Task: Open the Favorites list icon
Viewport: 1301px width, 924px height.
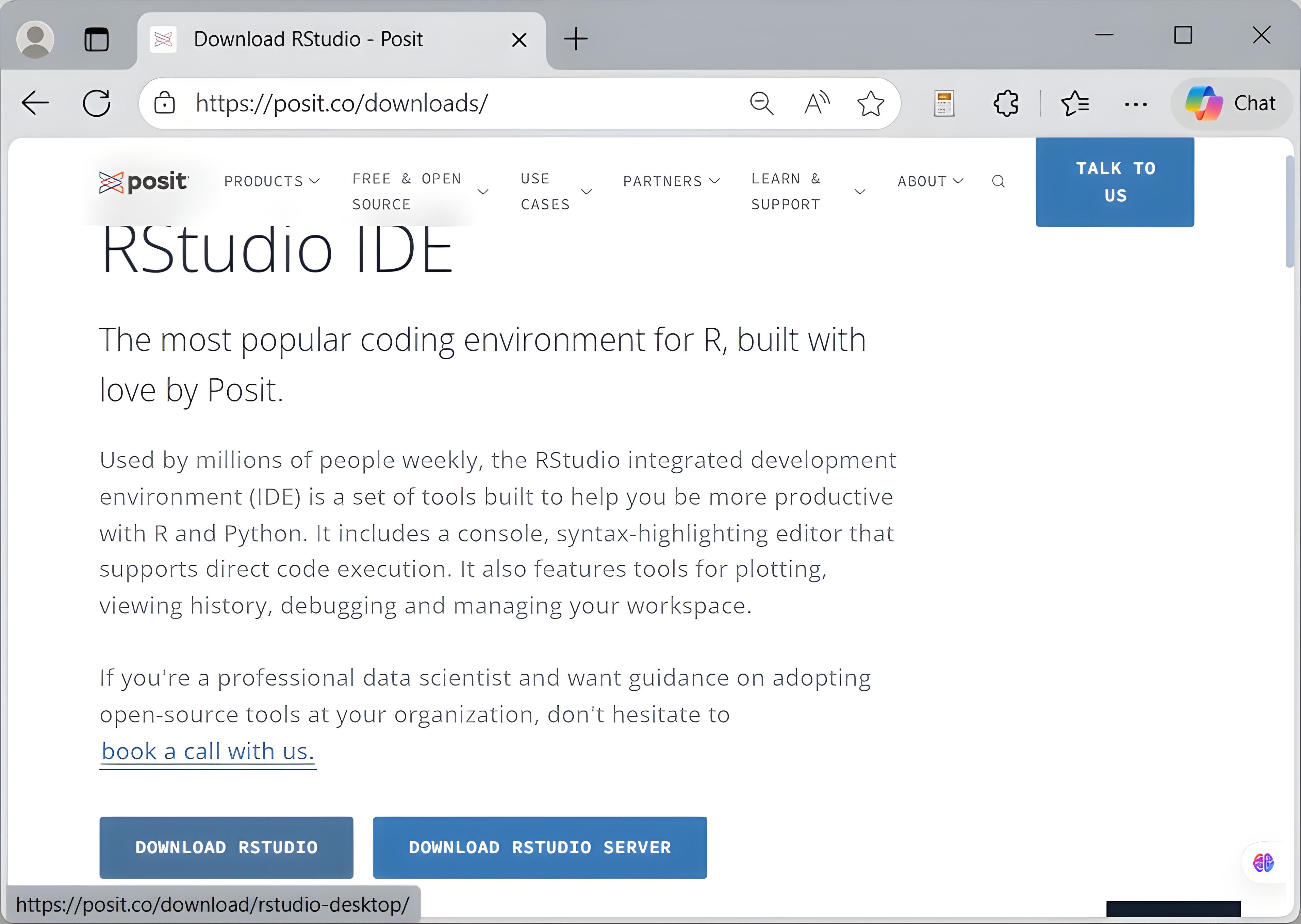Action: (x=1075, y=103)
